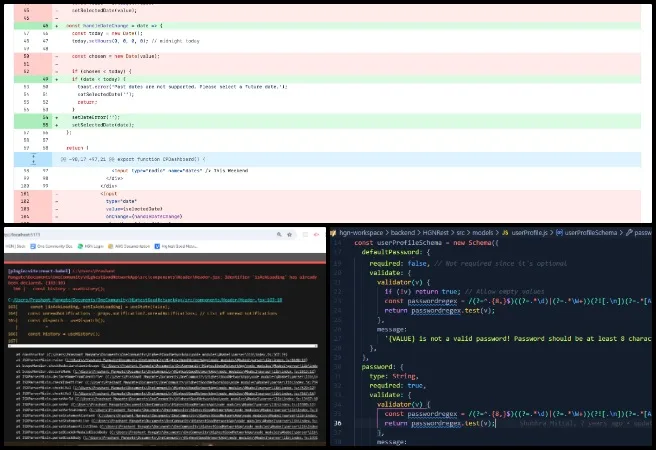
Task: Click the toast.error line in the diff
Action: (150, 87)
